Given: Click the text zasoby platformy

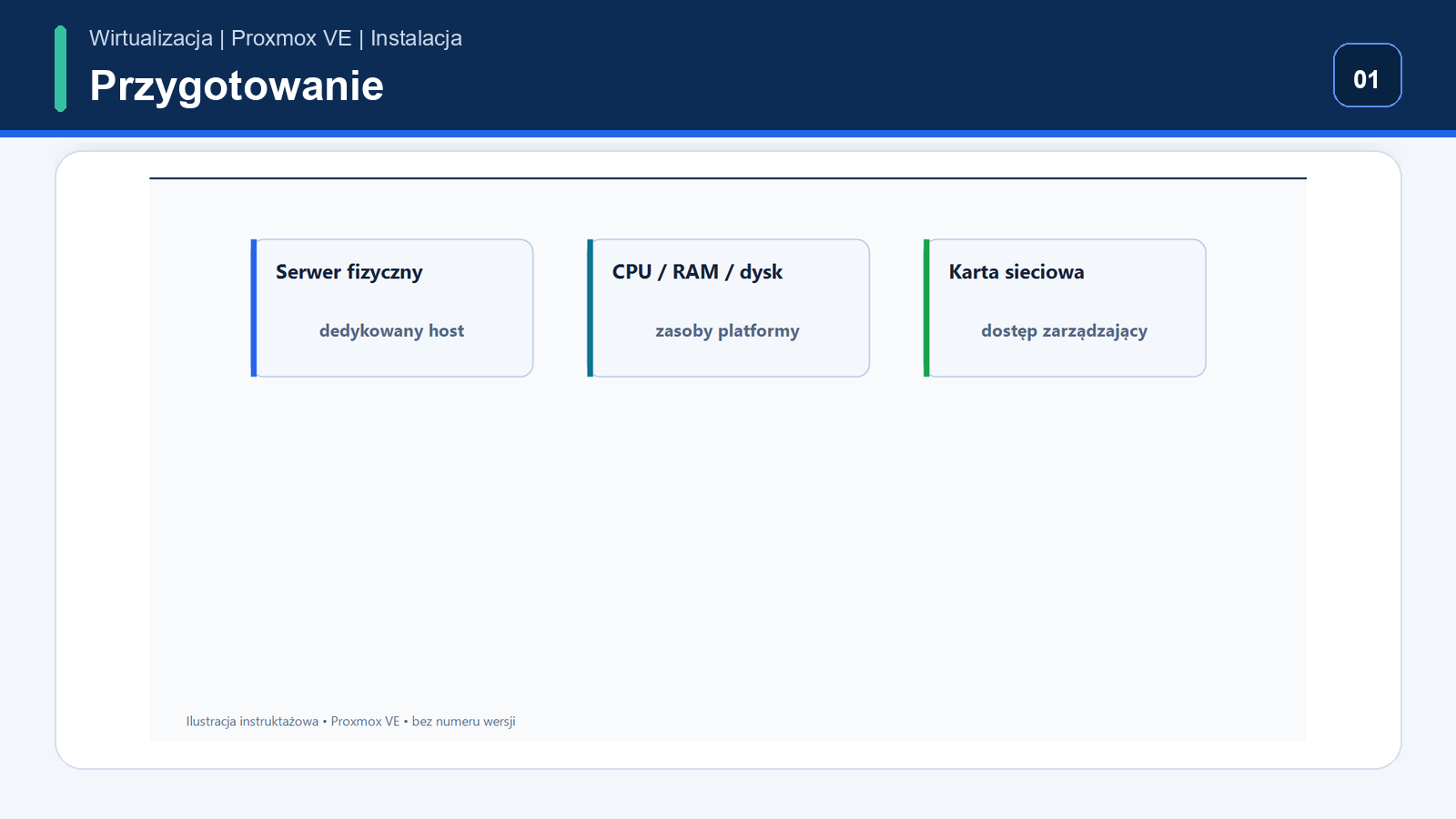Looking at the screenshot, I should pos(727,331).
